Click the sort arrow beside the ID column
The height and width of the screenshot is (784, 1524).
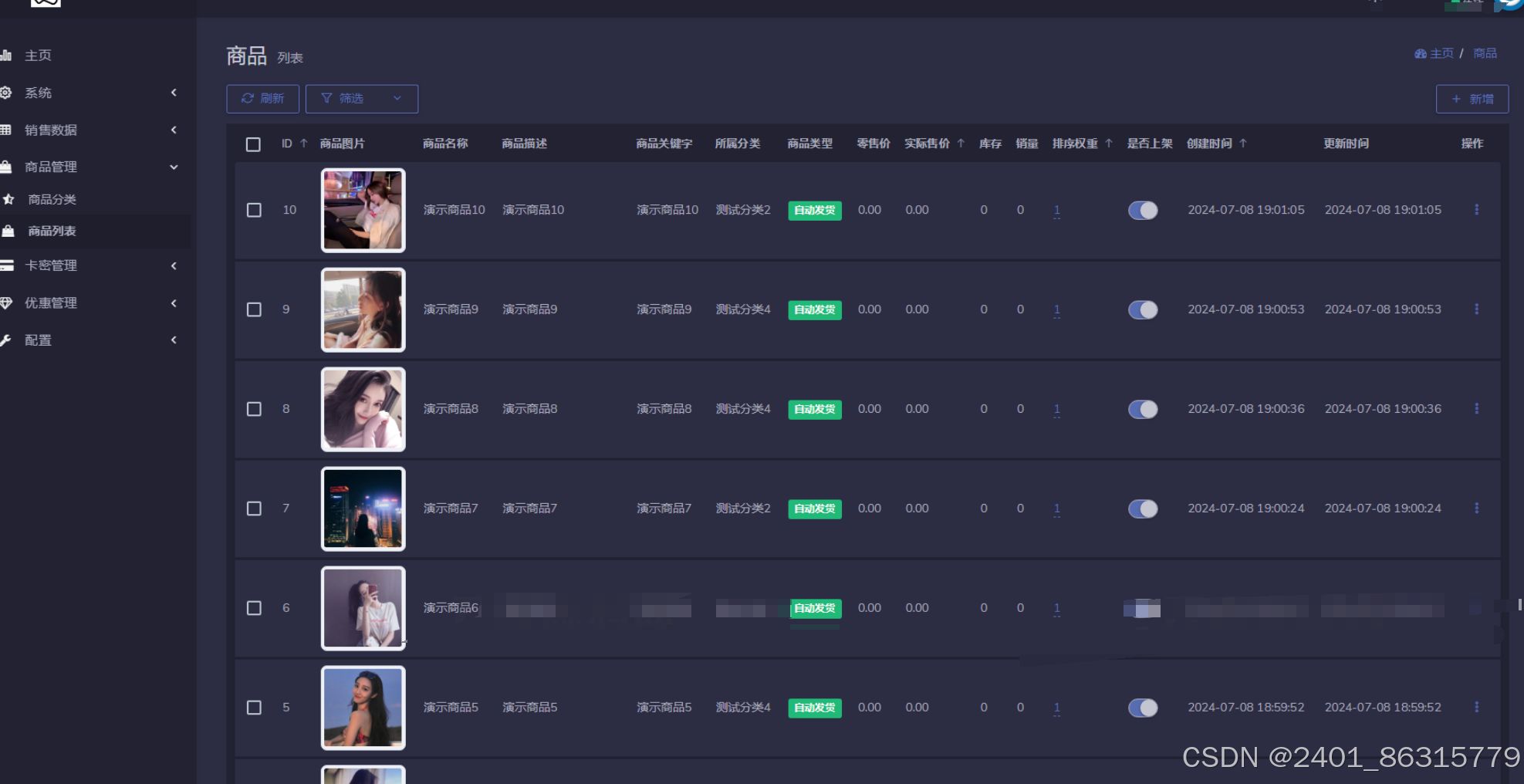(304, 144)
